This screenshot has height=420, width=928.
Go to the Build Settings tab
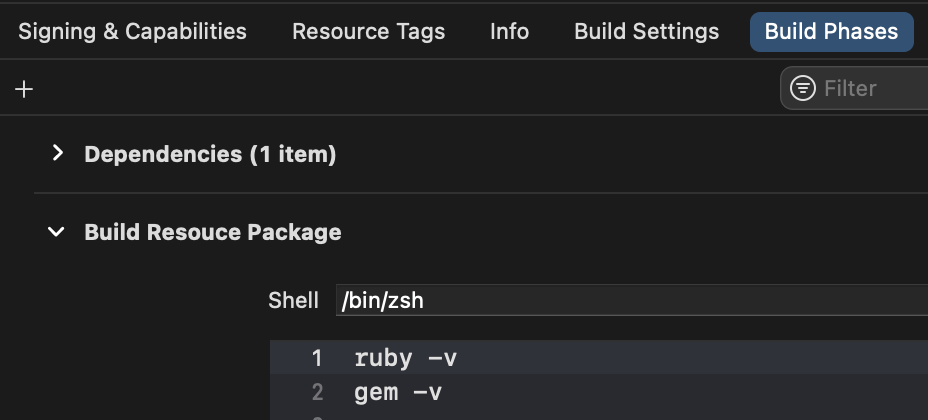click(x=646, y=31)
